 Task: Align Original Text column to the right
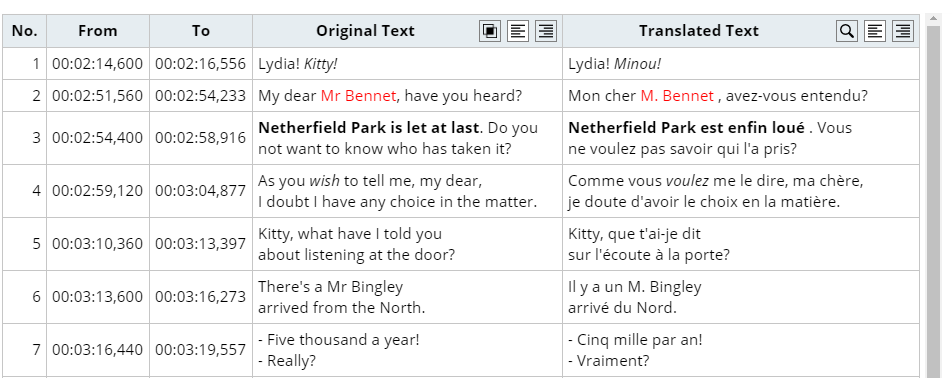(x=546, y=30)
